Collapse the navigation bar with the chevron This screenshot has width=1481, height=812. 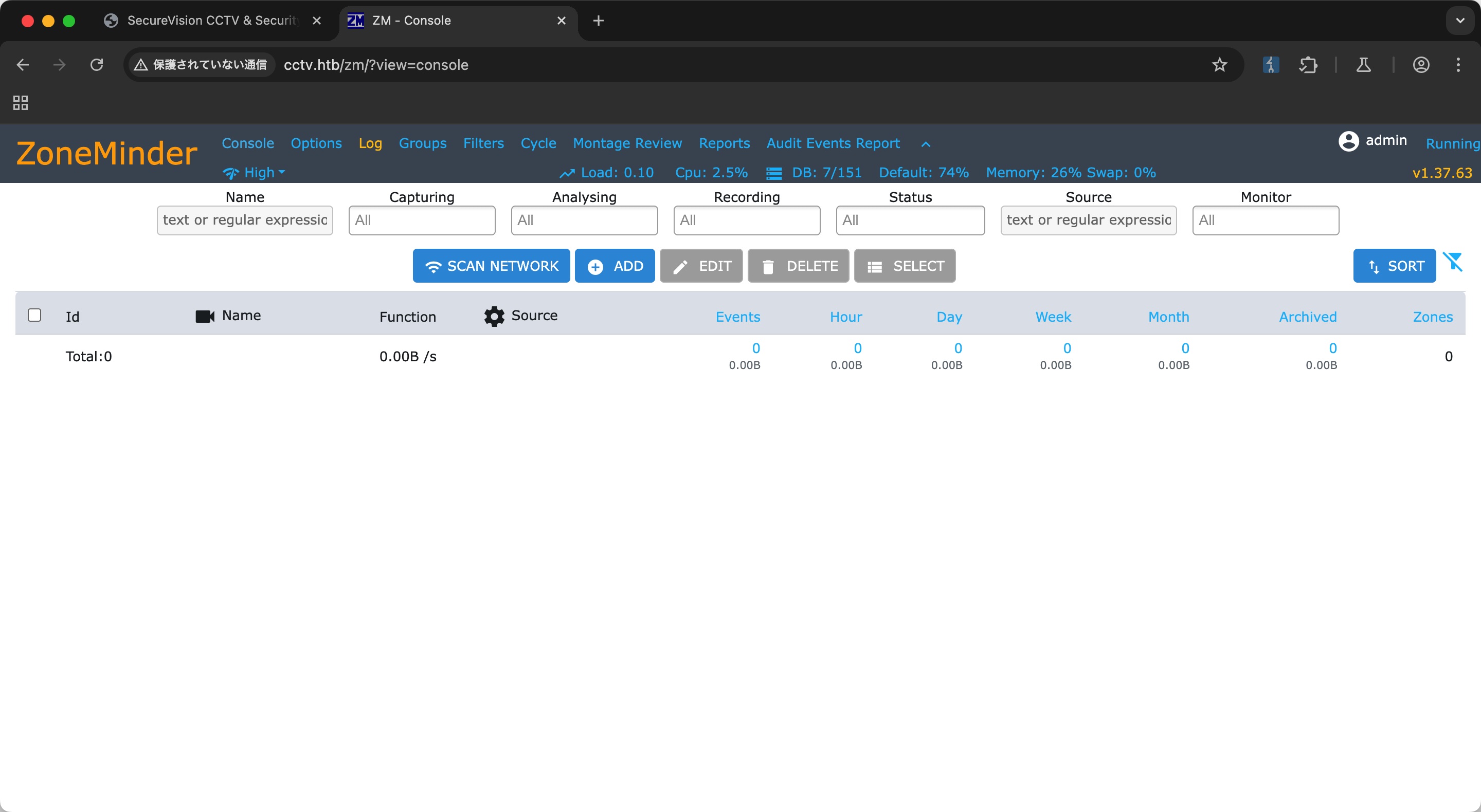[x=926, y=144]
